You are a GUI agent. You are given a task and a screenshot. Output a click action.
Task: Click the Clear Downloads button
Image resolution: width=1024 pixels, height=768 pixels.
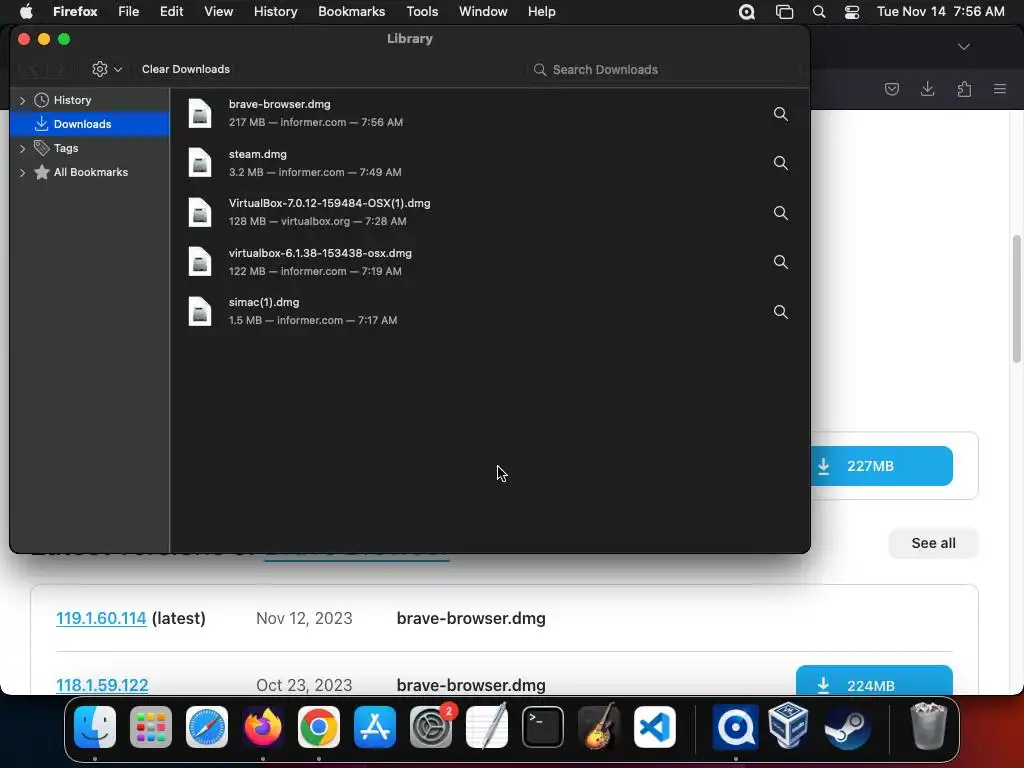[x=186, y=69]
